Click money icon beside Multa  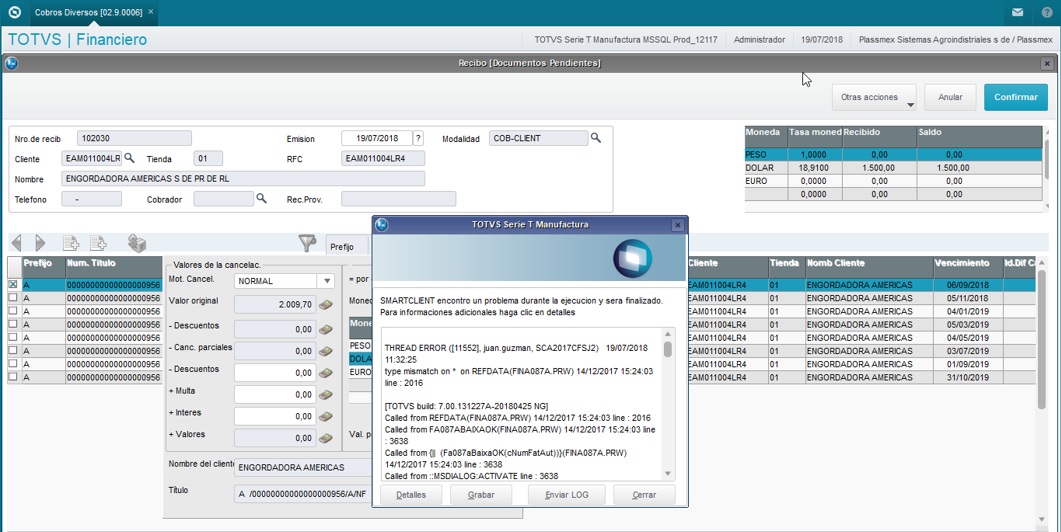325,395
